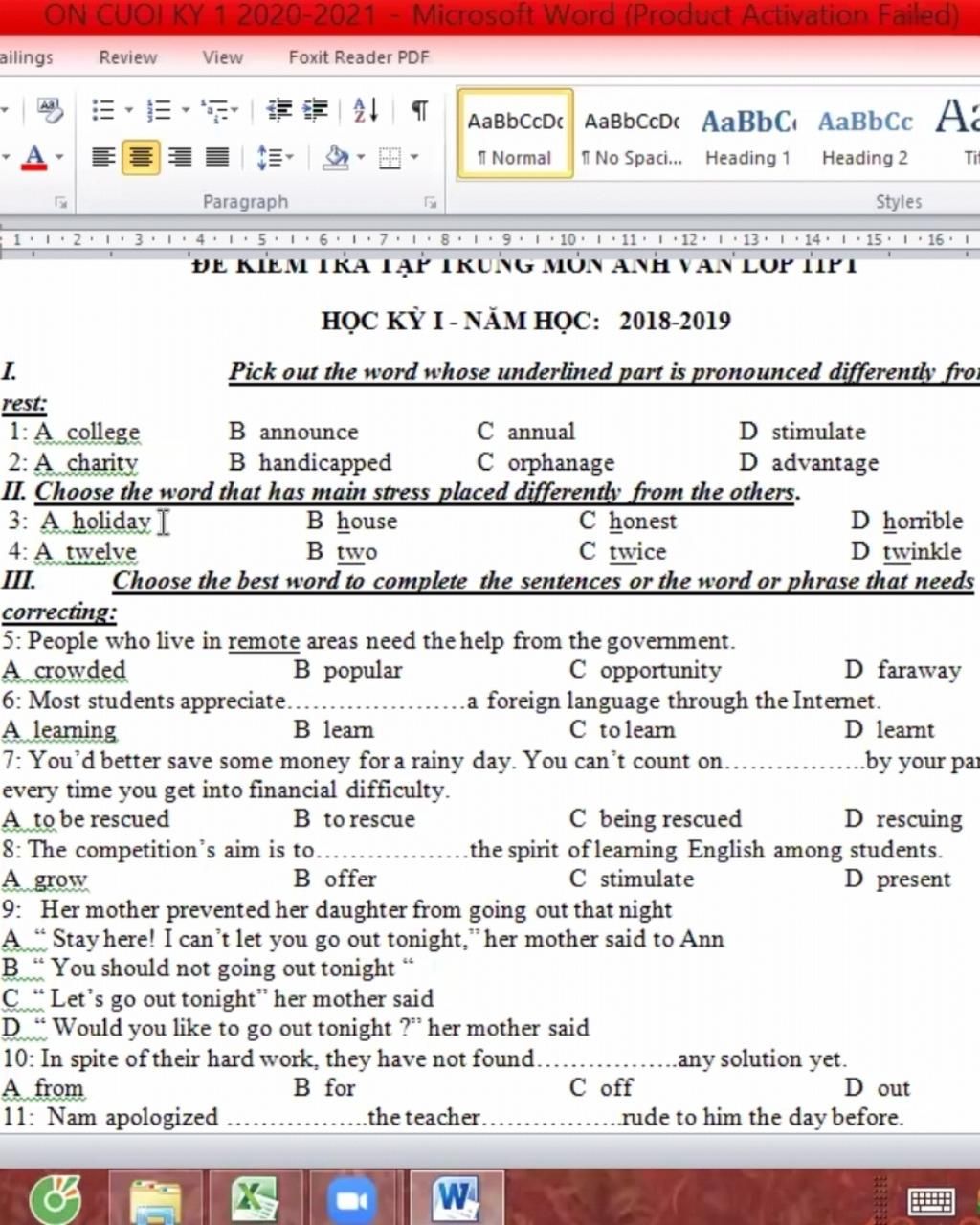Align text left
The height and width of the screenshot is (1225, 980).
click(x=103, y=156)
